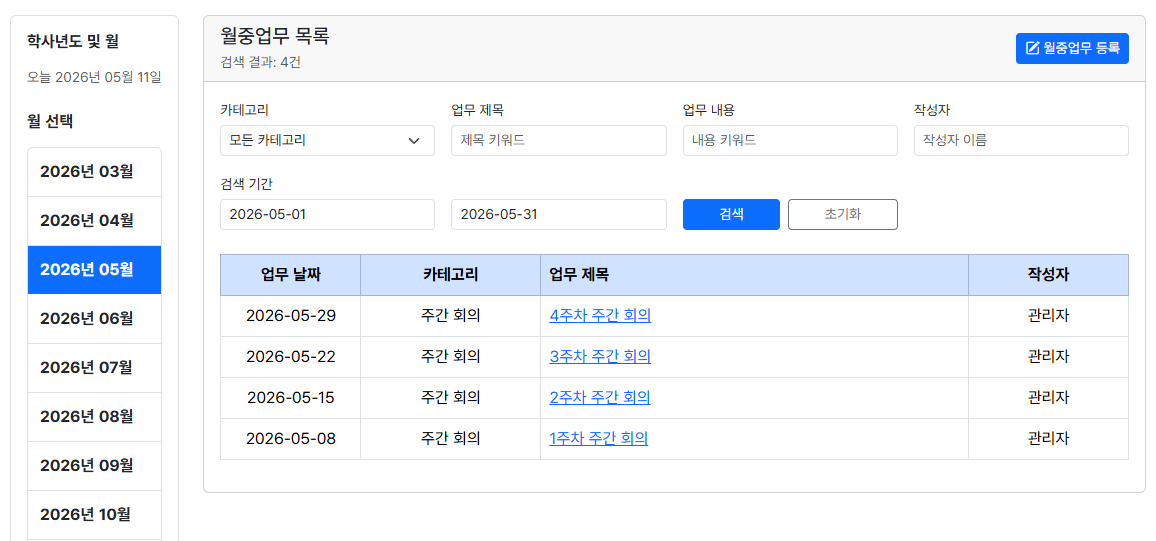This screenshot has width=1156, height=541.
Task: Open the 4주차 주간 회의 link
Action: (600, 316)
